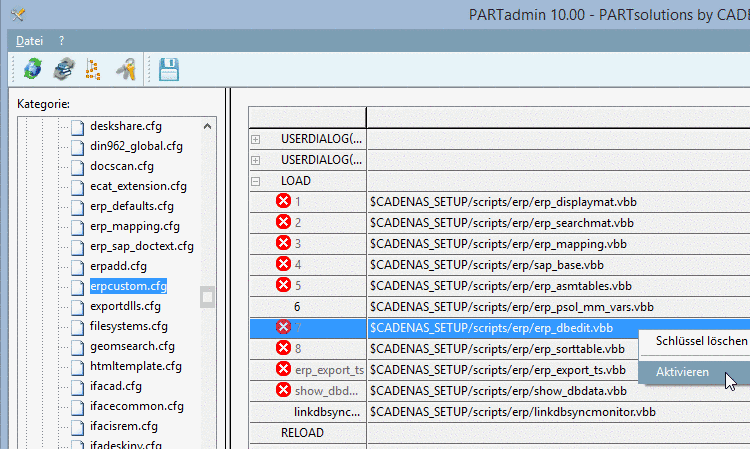Click the refresh globe toolbar icon
This screenshot has width=750, height=449.
[33, 69]
